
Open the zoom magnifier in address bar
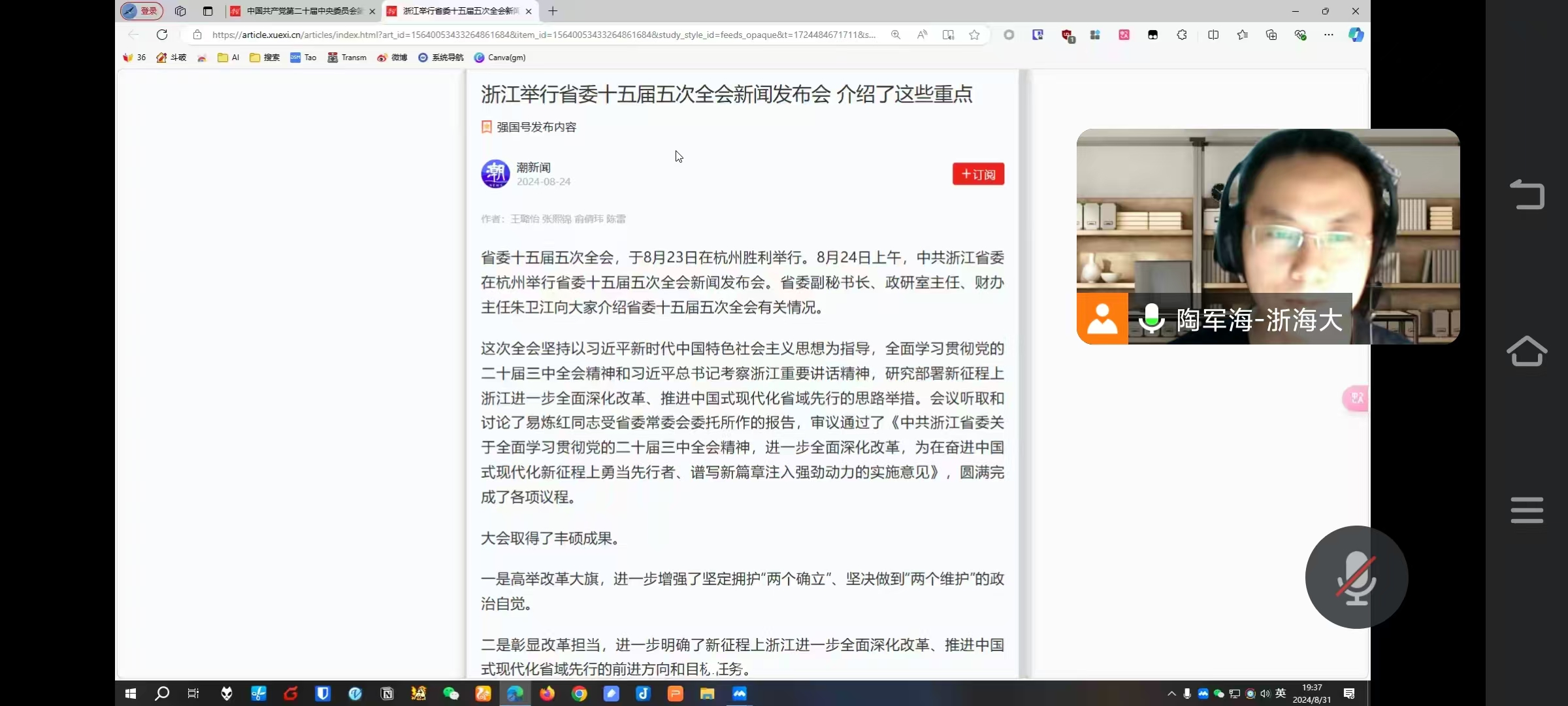pos(896,35)
